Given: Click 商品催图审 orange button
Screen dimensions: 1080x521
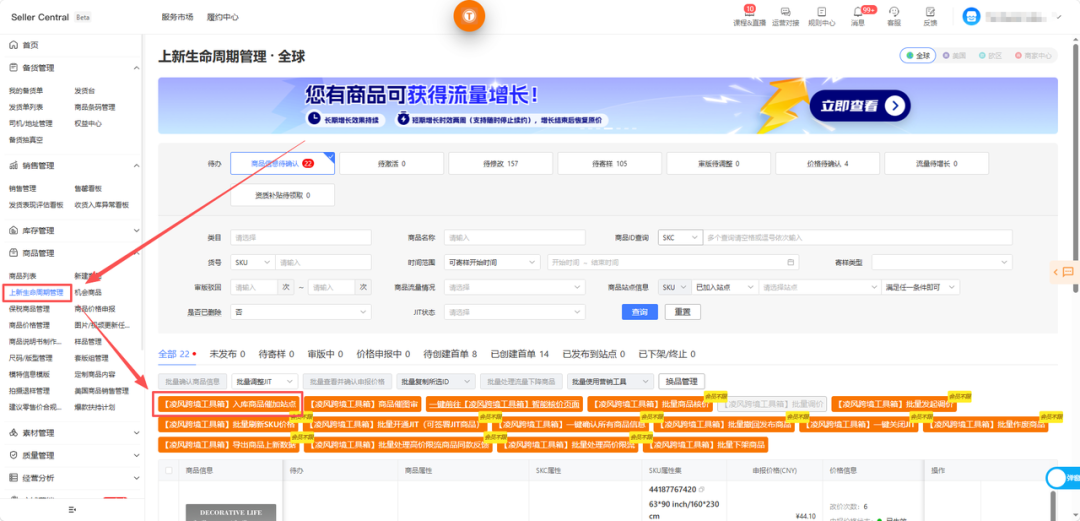Looking at the screenshot, I should point(362,404).
